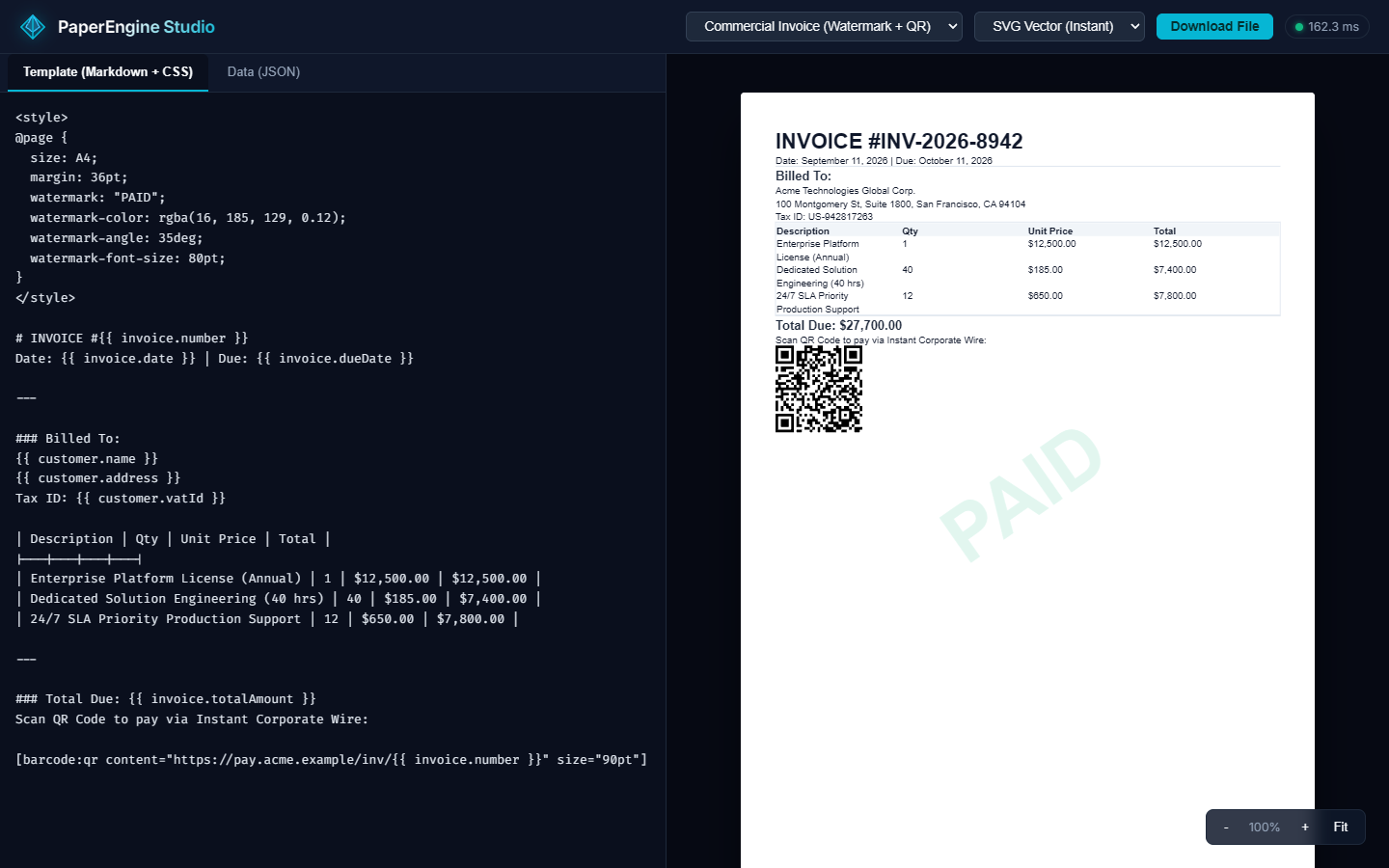Image resolution: width=1389 pixels, height=868 pixels.
Task: Click the 'Tax ID: US-942817263' line in preview
Action: 824,217
